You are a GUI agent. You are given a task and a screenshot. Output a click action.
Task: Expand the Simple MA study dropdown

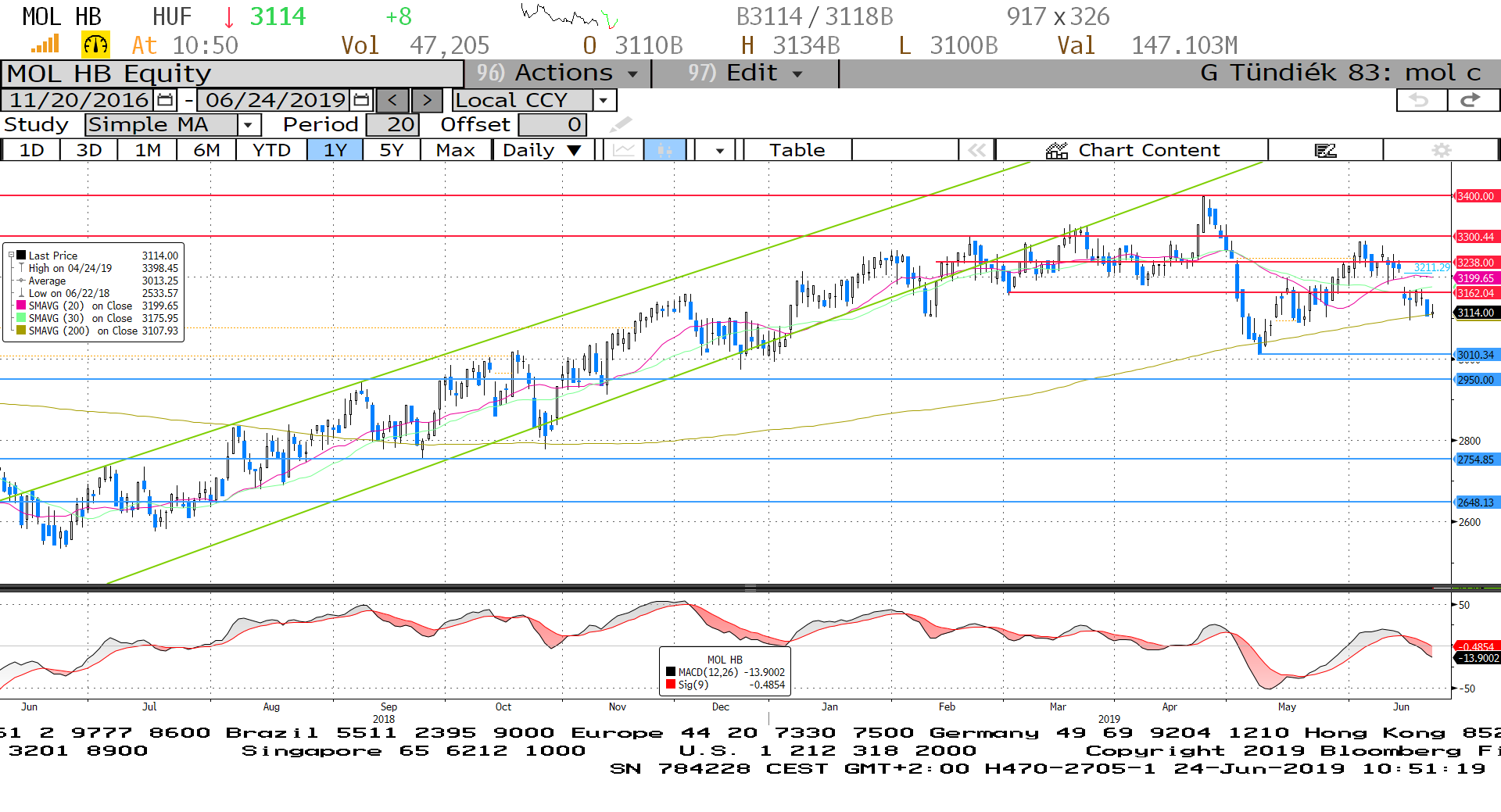pyautogui.click(x=249, y=125)
